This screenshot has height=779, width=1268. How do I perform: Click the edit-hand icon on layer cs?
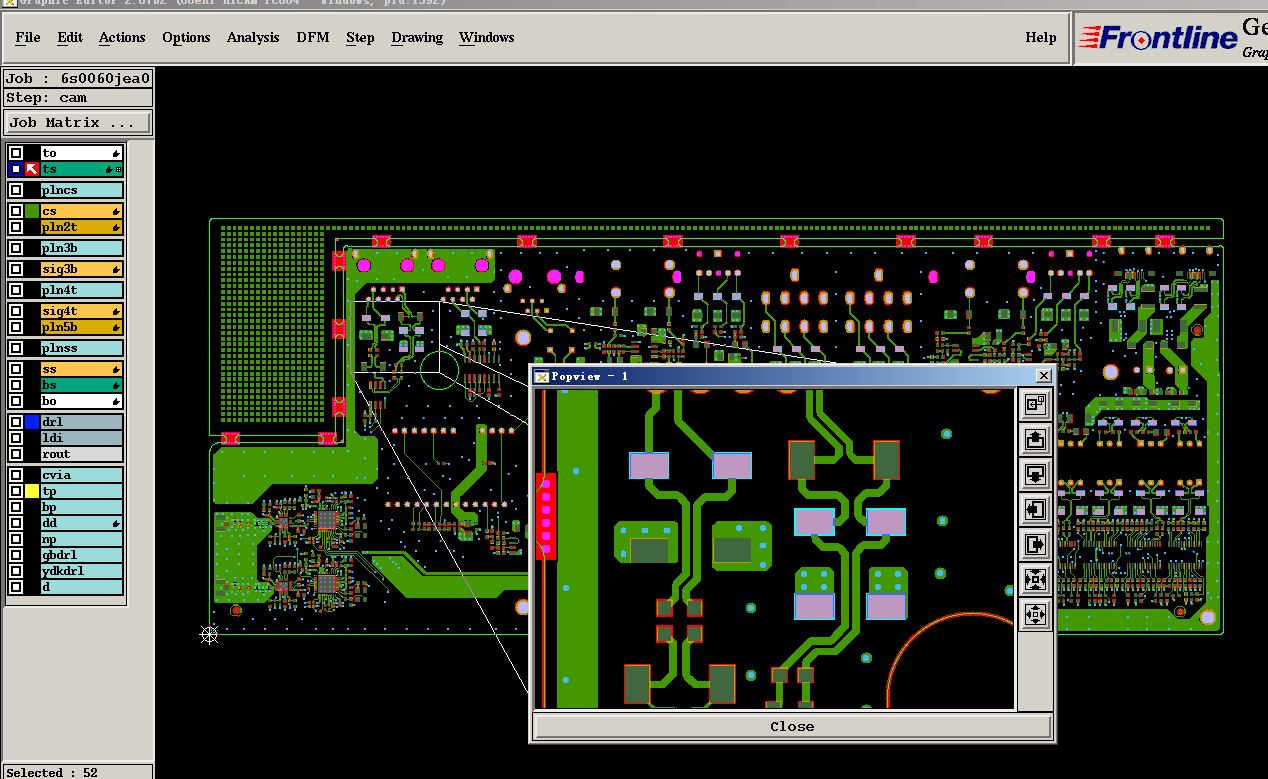coord(116,211)
